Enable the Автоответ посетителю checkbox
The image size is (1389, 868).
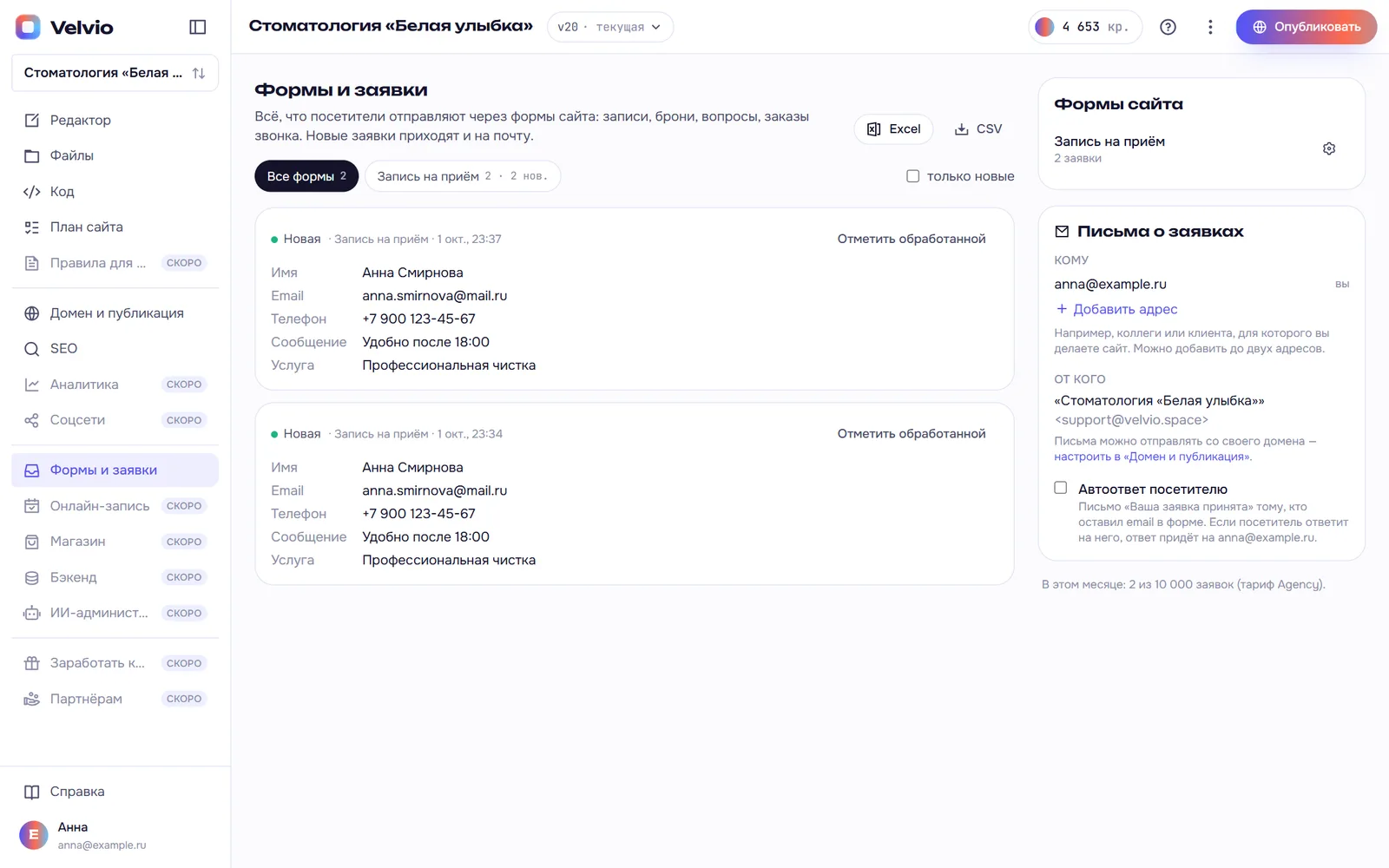tap(1060, 488)
